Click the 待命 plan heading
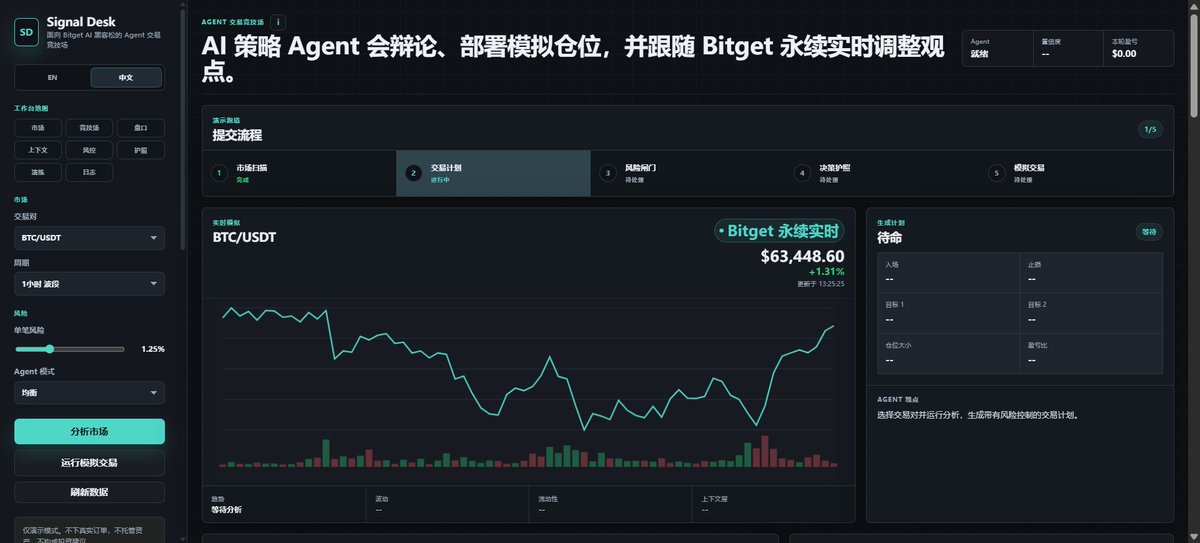1200x543 pixels. click(890, 238)
